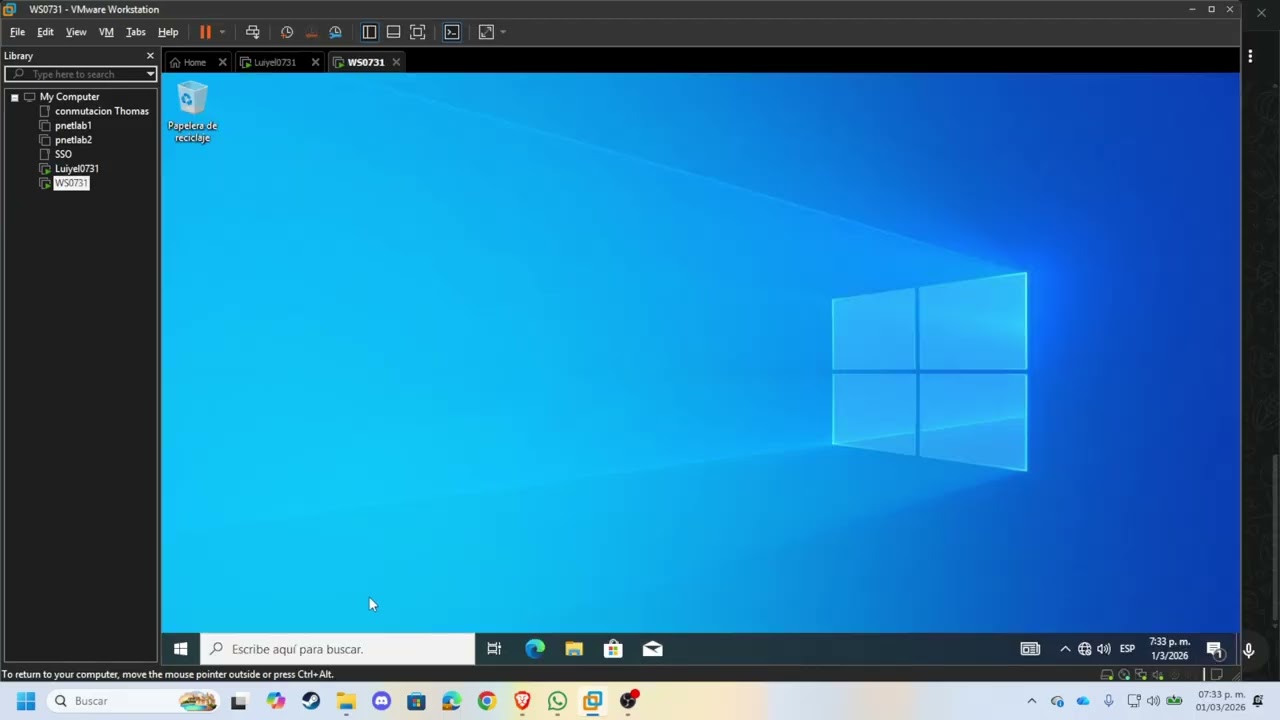The width and height of the screenshot is (1280, 720).
Task: Open the power options dropdown beside the pause button
Action: [222, 32]
